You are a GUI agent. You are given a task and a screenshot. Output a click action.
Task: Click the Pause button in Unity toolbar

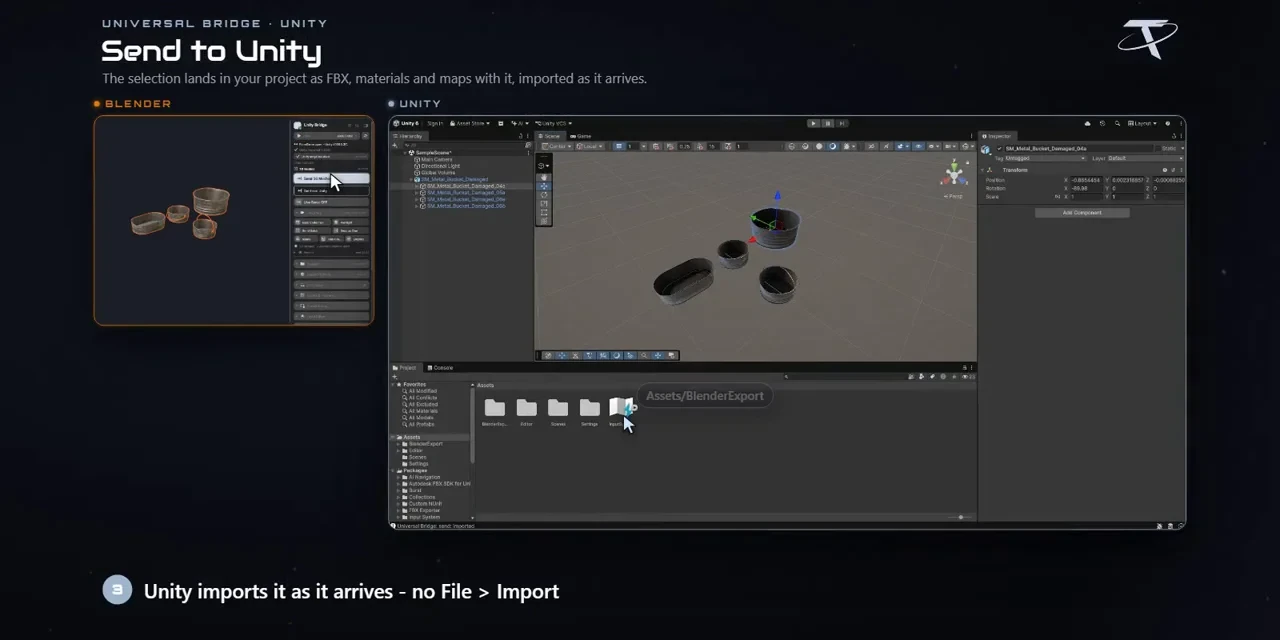click(x=828, y=123)
